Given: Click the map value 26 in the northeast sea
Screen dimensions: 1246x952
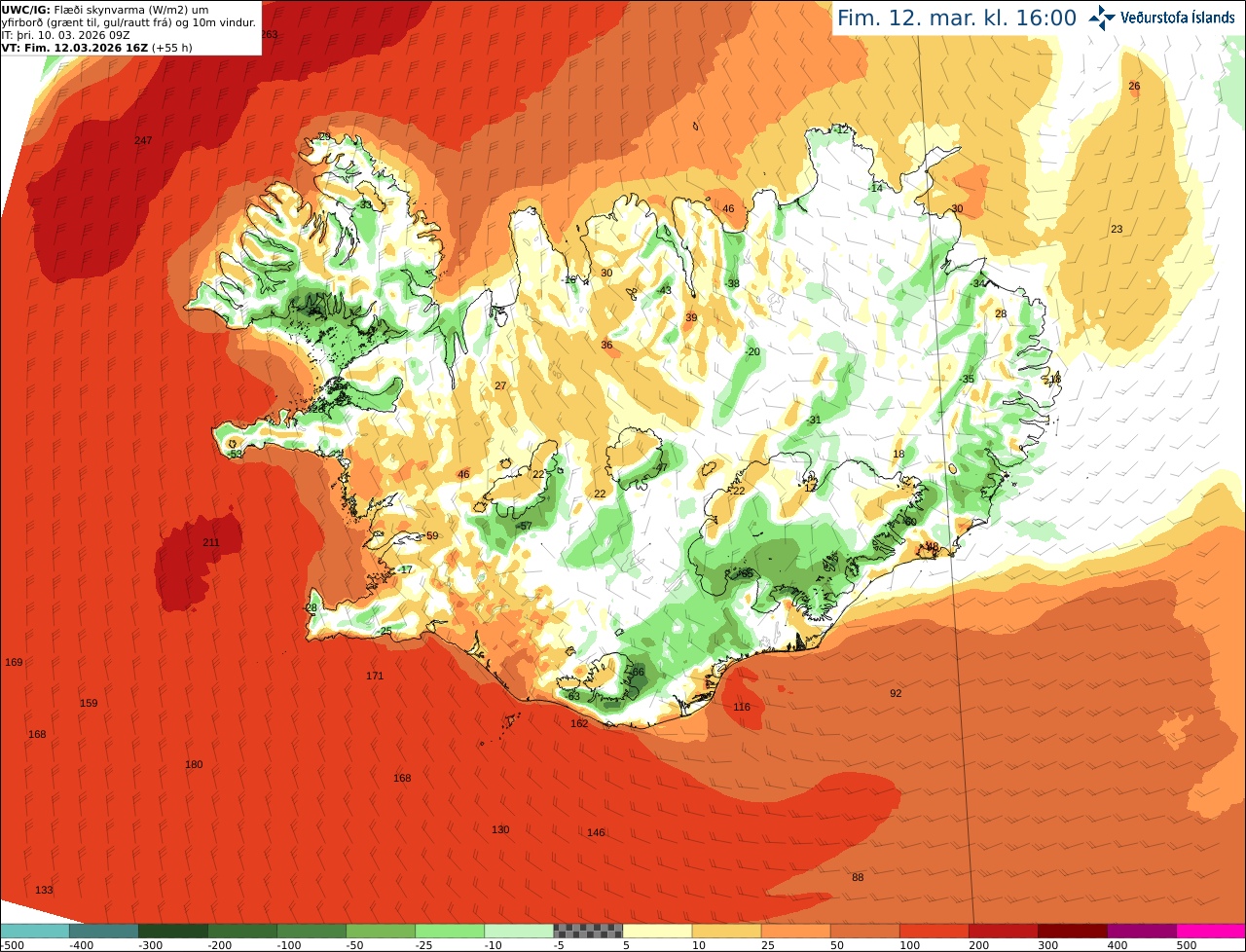Looking at the screenshot, I should pos(1134,87).
